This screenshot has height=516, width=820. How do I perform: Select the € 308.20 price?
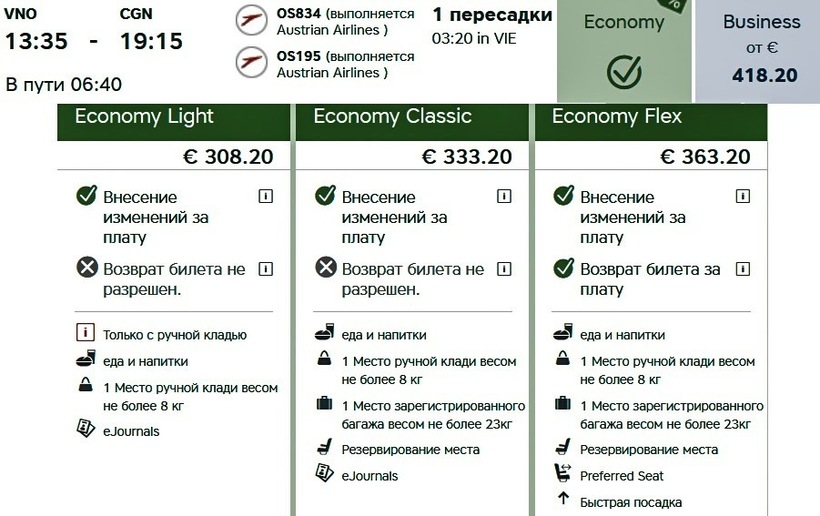pos(228,156)
